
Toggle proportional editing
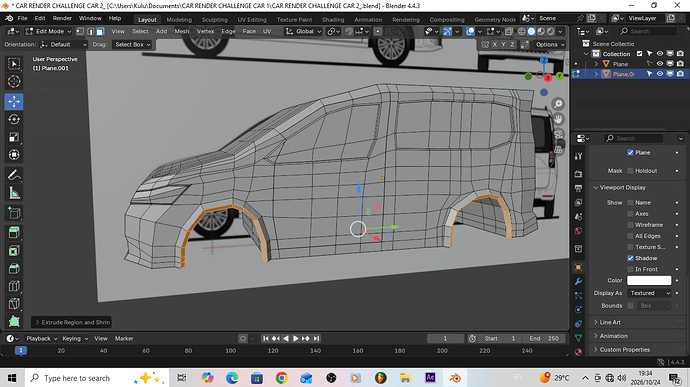(378, 31)
